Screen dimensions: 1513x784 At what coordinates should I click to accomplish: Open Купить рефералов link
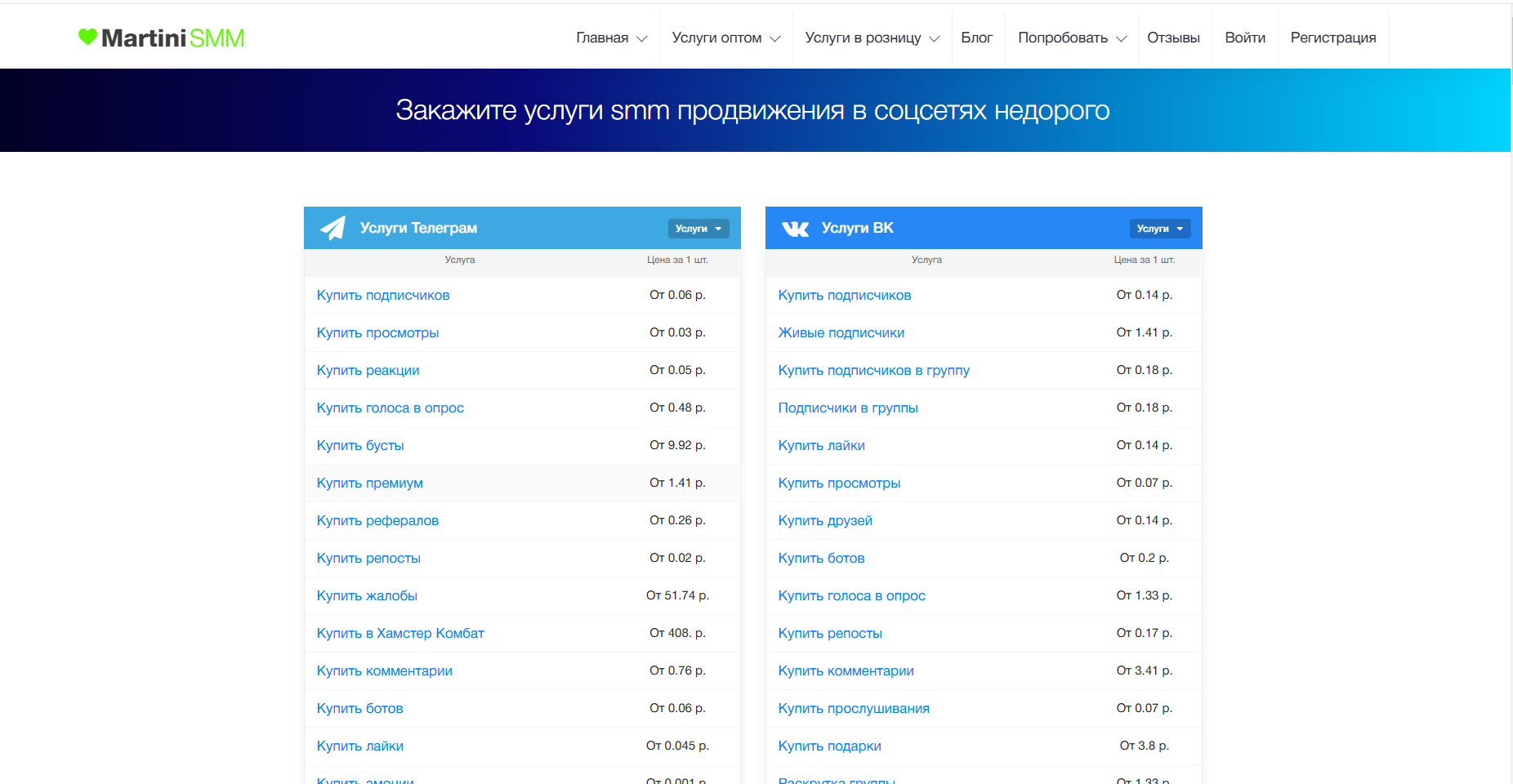click(377, 520)
